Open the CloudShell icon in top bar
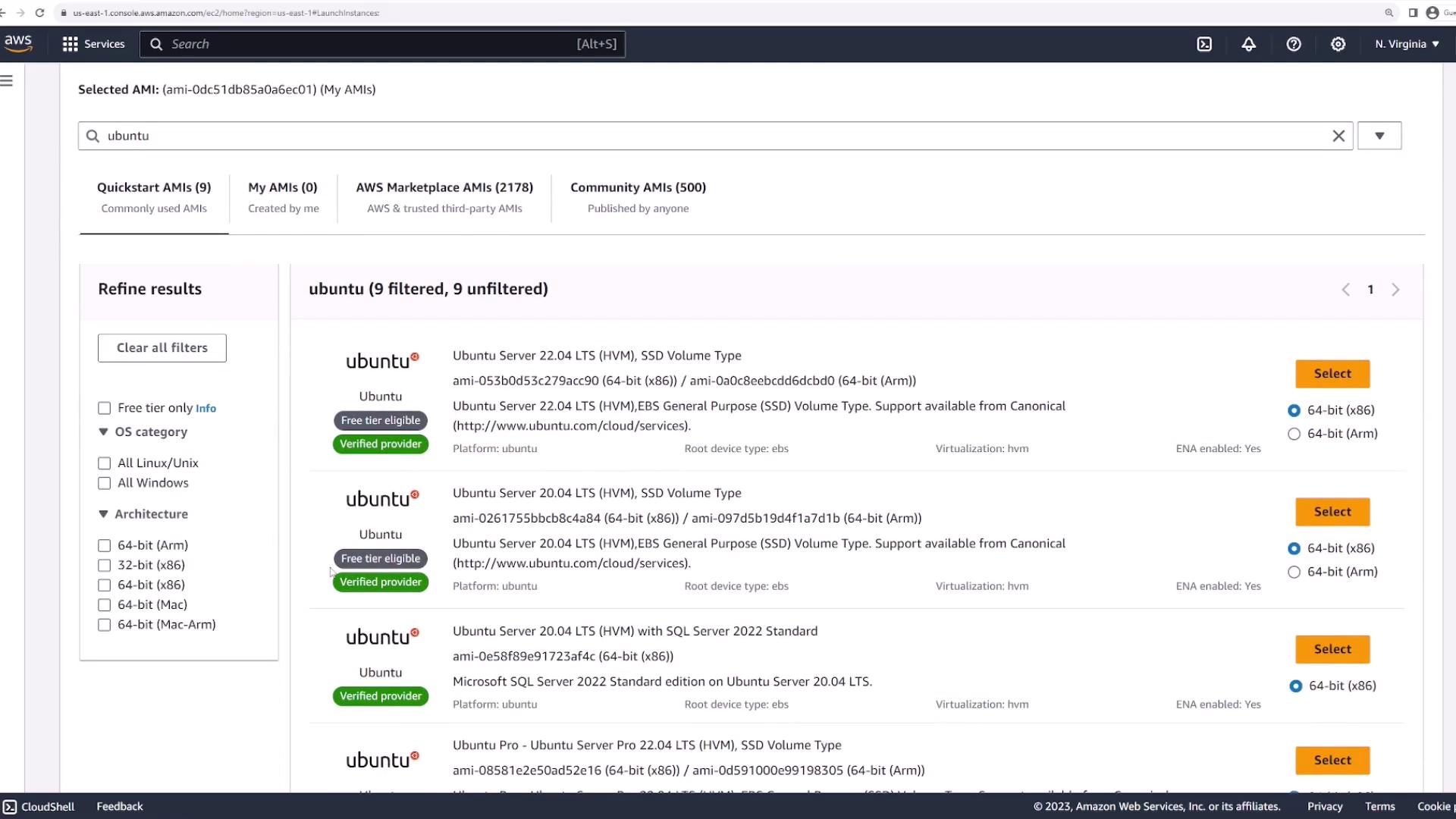Image resolution: width=1456 pixels, height=819 pixels. pos(1204,44)
